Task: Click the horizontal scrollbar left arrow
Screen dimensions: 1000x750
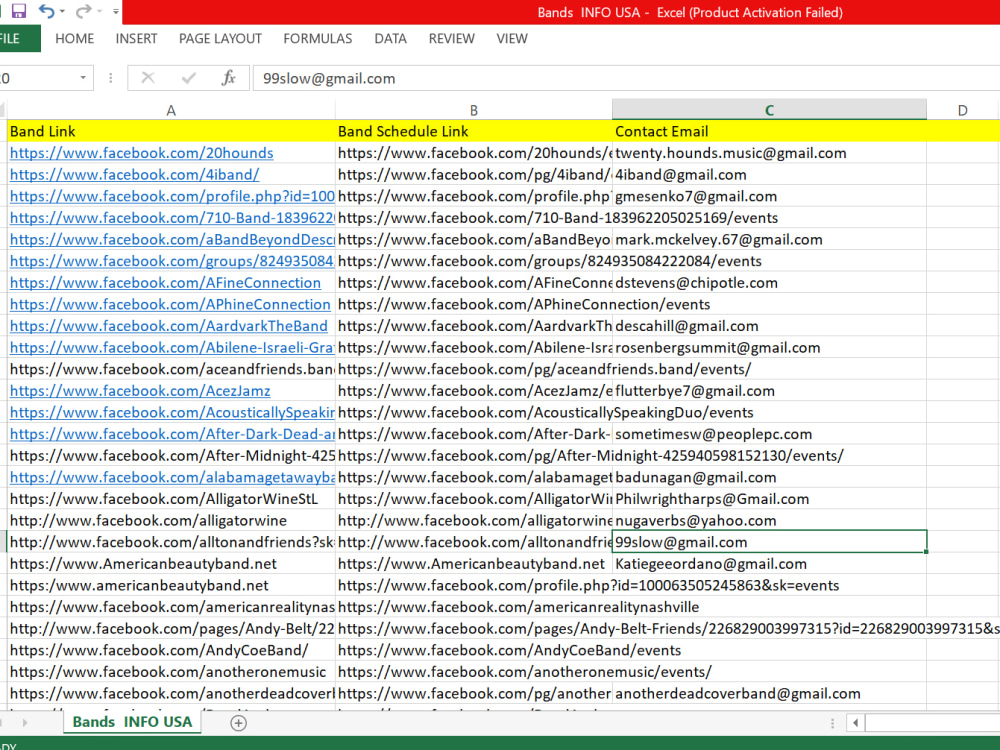Action: click(x=855, y=723)
